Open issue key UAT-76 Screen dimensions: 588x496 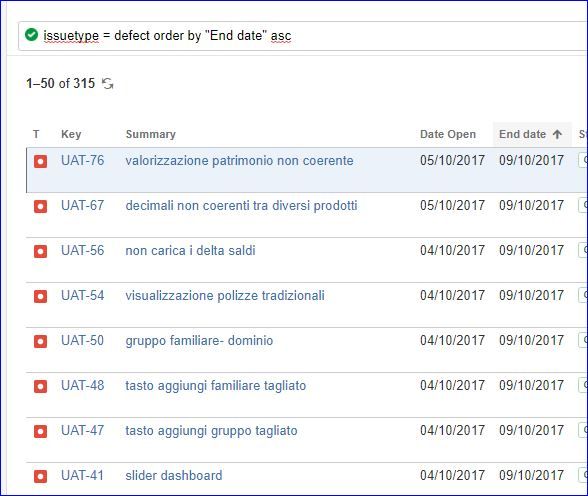pos(82,160)
